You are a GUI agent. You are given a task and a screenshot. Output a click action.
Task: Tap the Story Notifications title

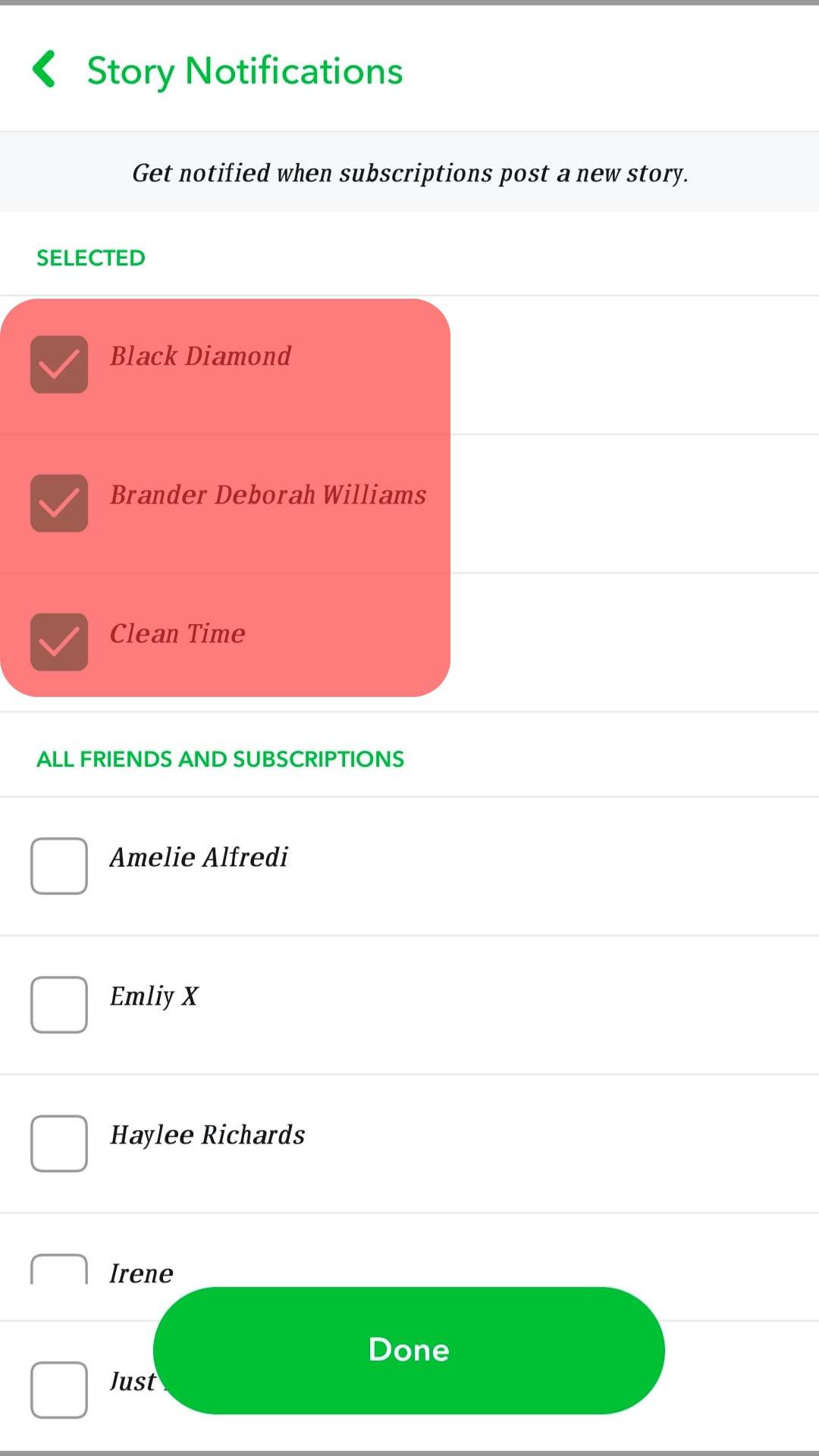pos(244,71)
